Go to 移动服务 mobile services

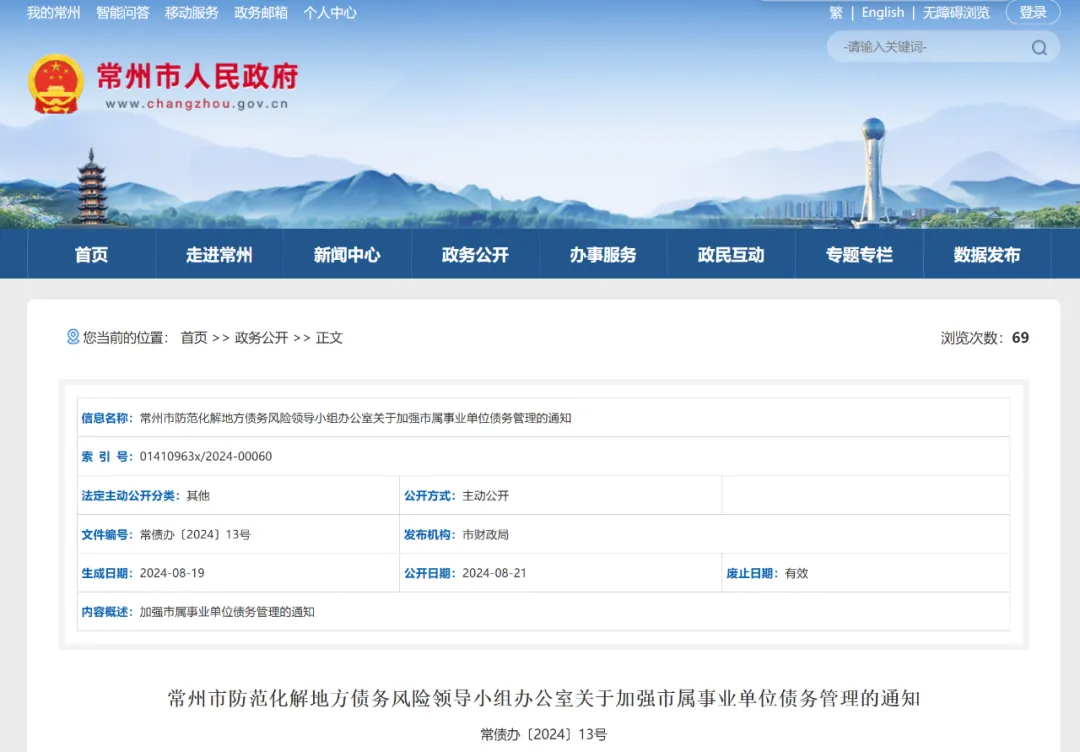(192, 13)
